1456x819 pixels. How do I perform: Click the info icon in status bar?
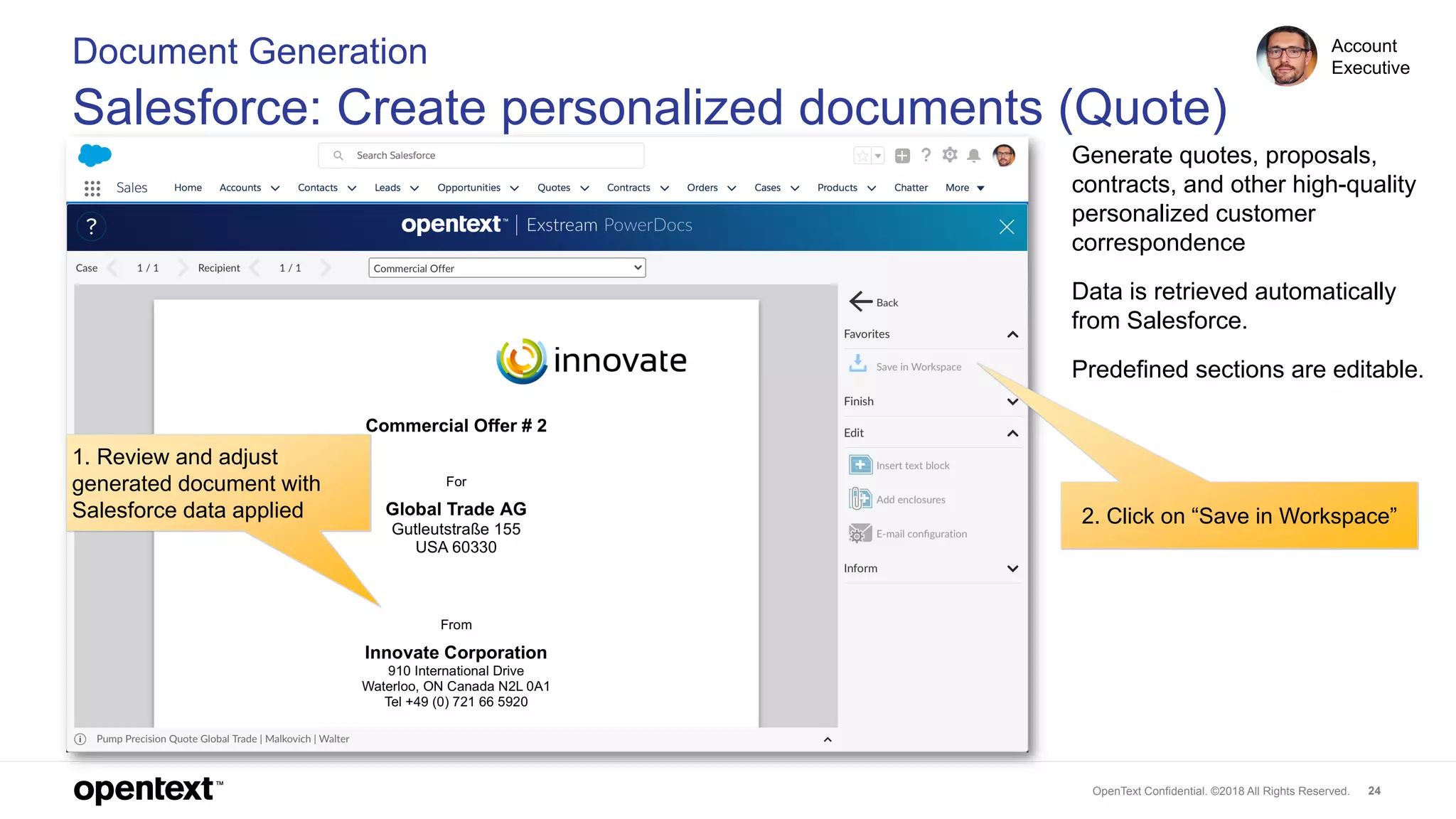pos(80,739)
